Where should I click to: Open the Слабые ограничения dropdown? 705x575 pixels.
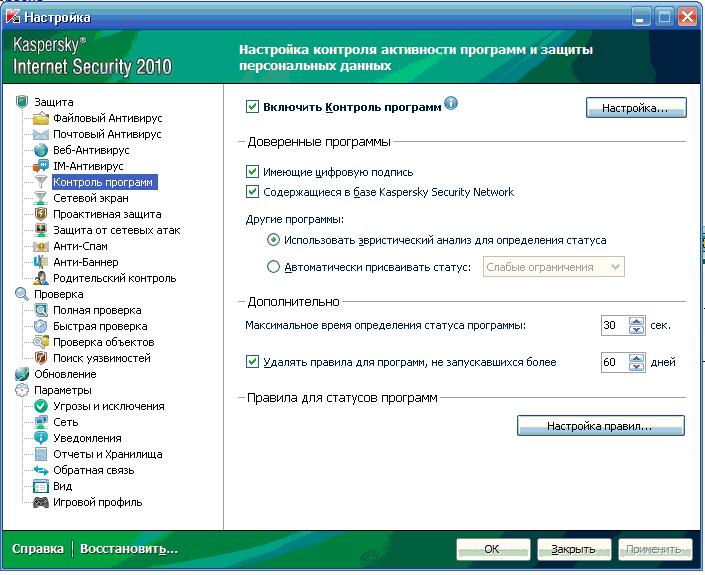pos(553,267)
